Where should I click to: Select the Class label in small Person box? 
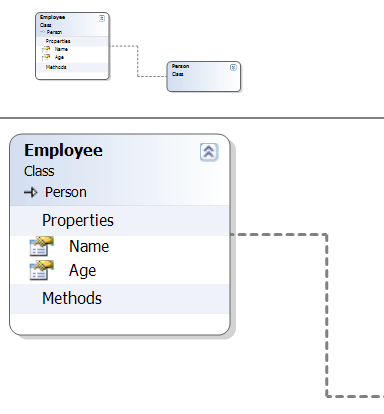pos(177,74)
